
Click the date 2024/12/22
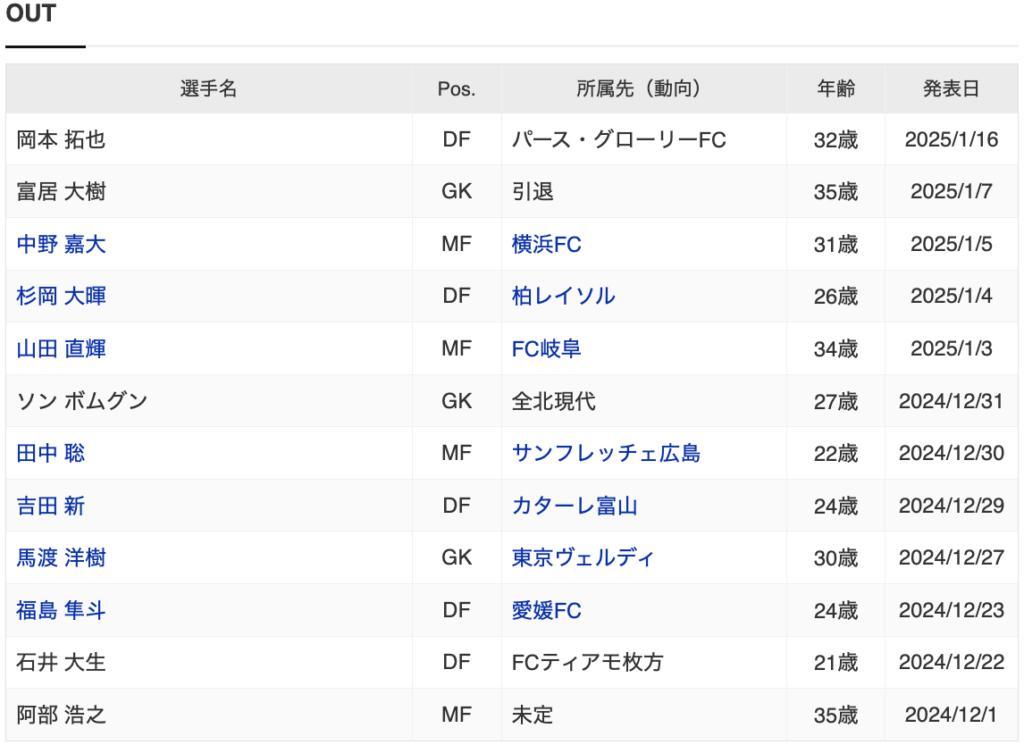click(x=952, y=663)
